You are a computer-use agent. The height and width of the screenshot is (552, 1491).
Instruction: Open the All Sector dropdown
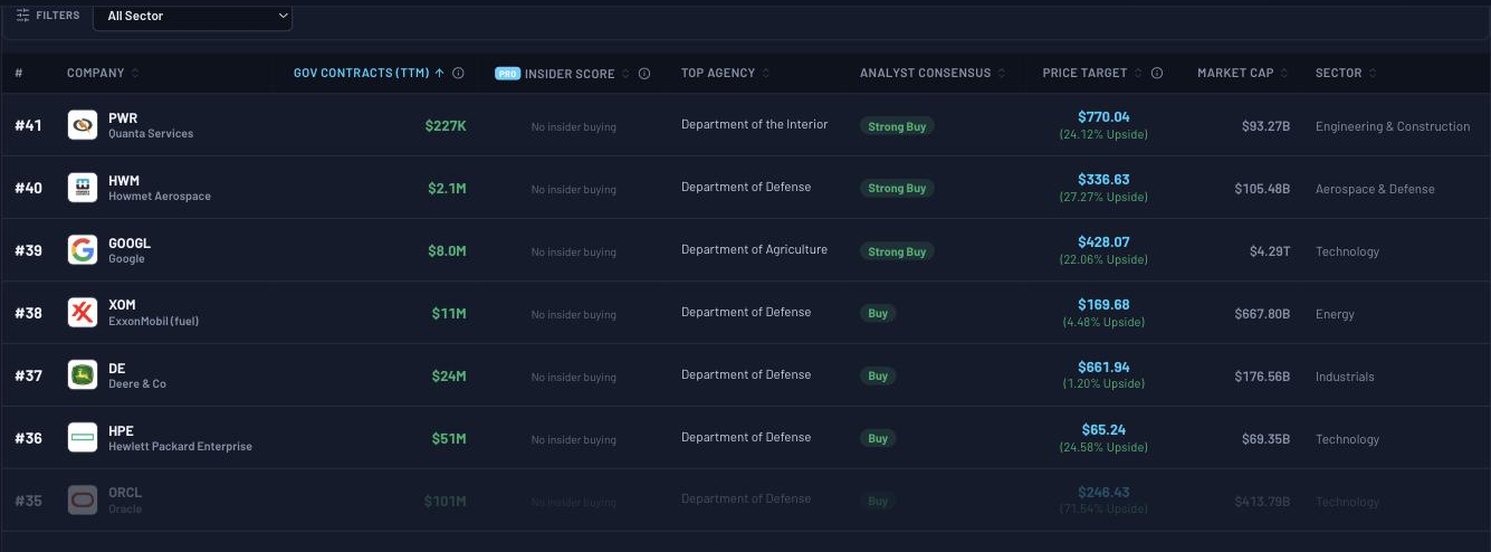click(x=192, y=16)
